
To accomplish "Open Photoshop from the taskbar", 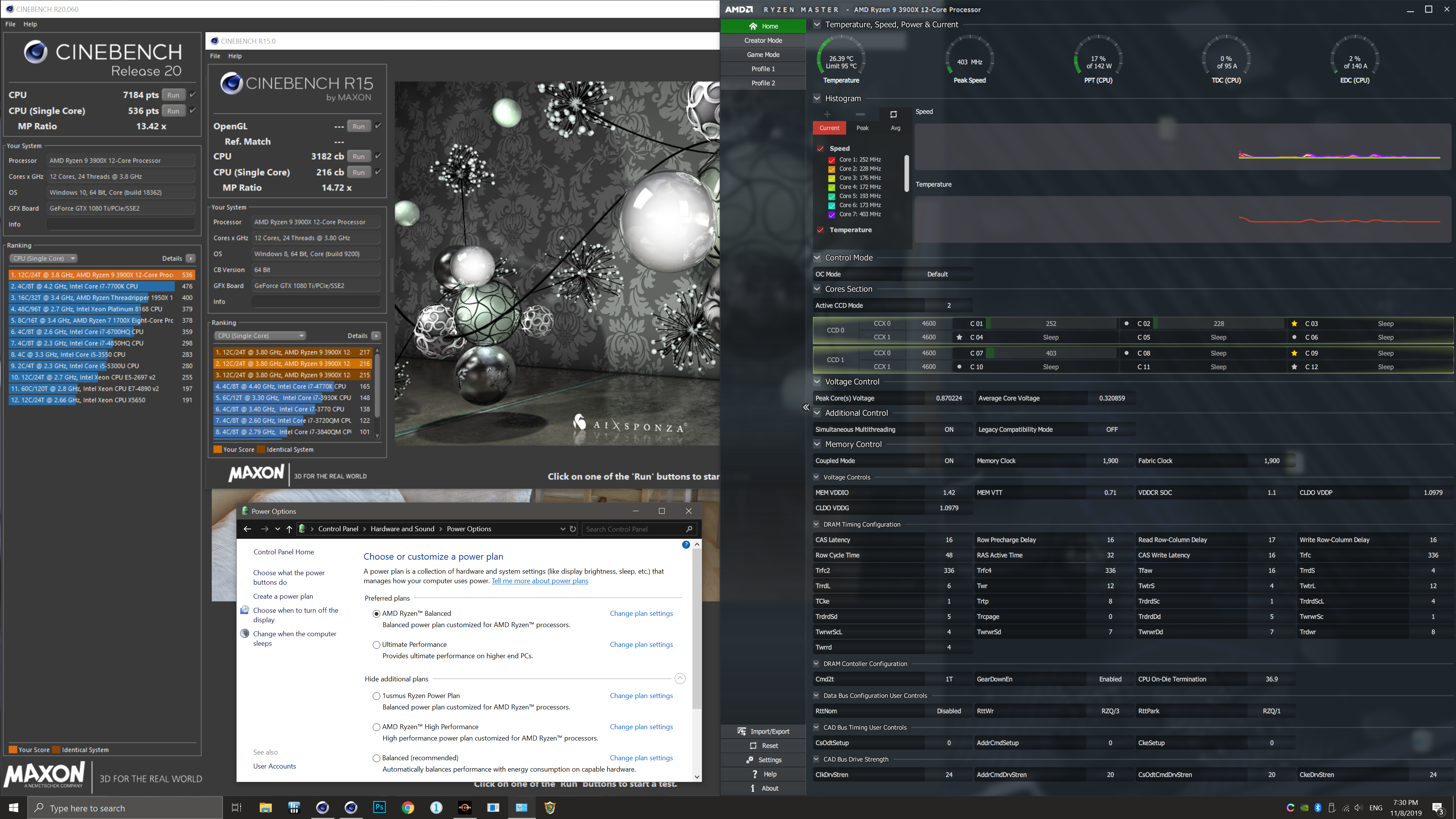I will 379,807.
